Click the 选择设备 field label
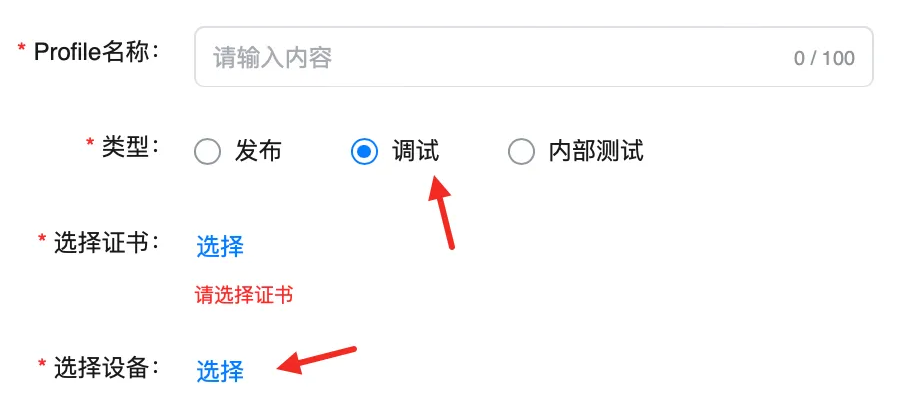This screenshot has height=417, width=899. [x=107, y=367]
